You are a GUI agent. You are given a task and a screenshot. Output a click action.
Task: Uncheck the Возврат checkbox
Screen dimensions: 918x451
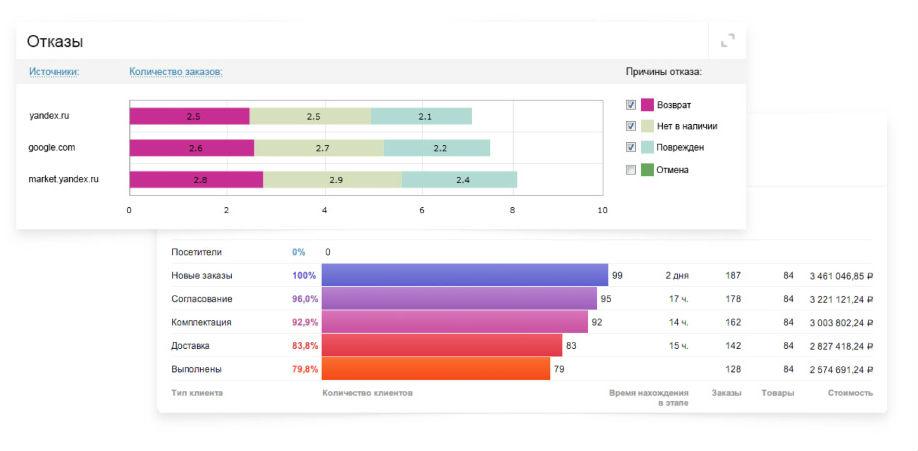pos(630,104)
